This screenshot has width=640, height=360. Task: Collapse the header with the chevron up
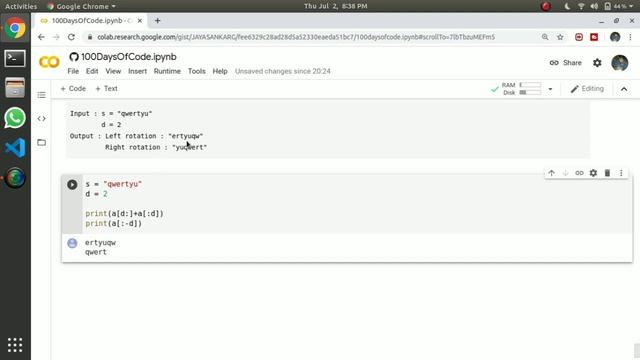click(x=624, y=89)
